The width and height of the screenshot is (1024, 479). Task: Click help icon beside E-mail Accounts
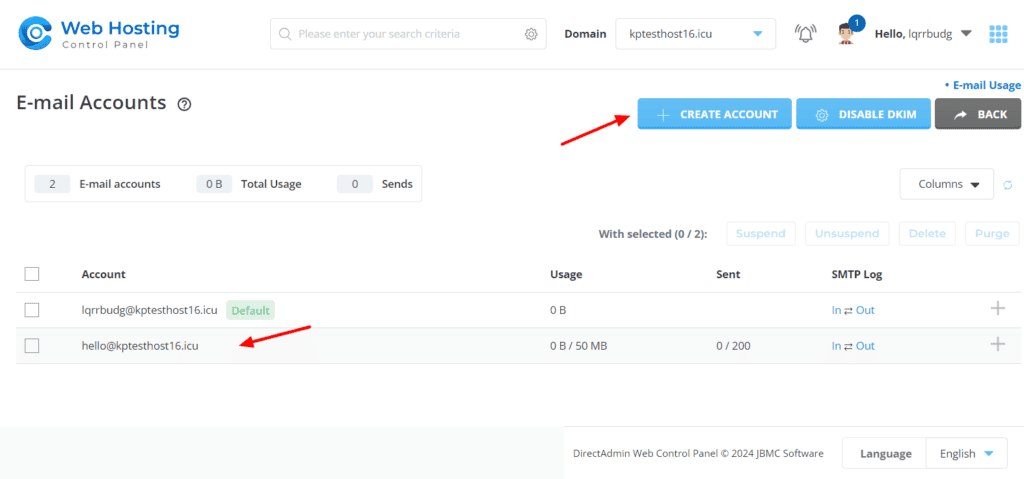(184, 104)
